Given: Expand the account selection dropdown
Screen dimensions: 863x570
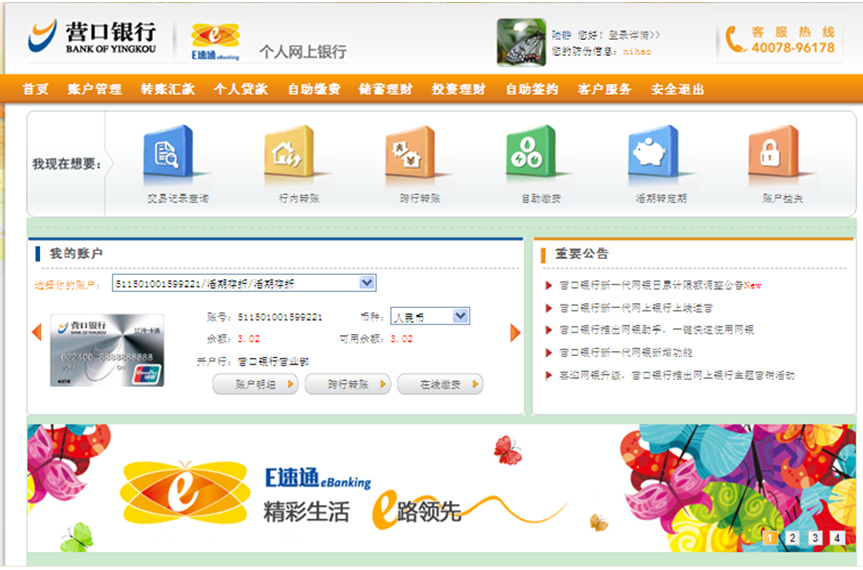Looking at the screenshot, I should click(x=367, y=284).
